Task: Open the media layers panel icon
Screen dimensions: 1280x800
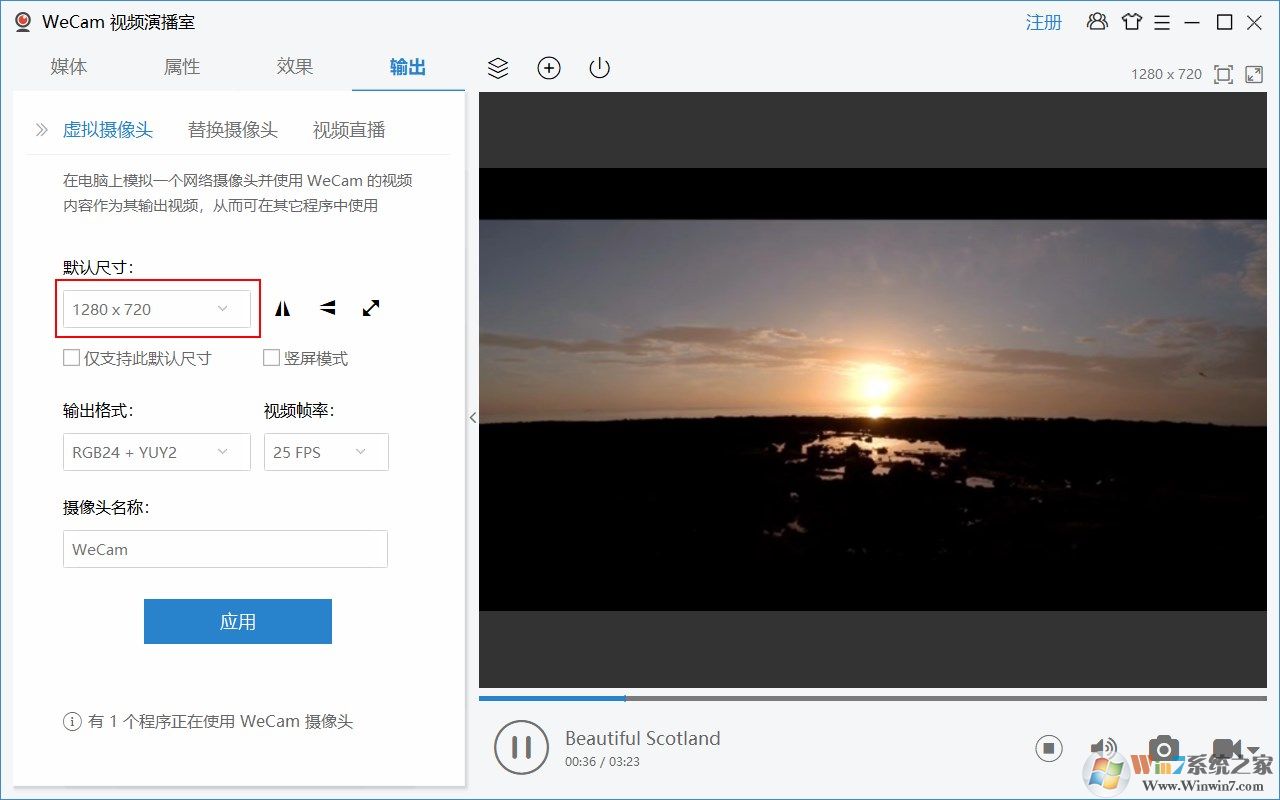Action: tap(498, 68)
